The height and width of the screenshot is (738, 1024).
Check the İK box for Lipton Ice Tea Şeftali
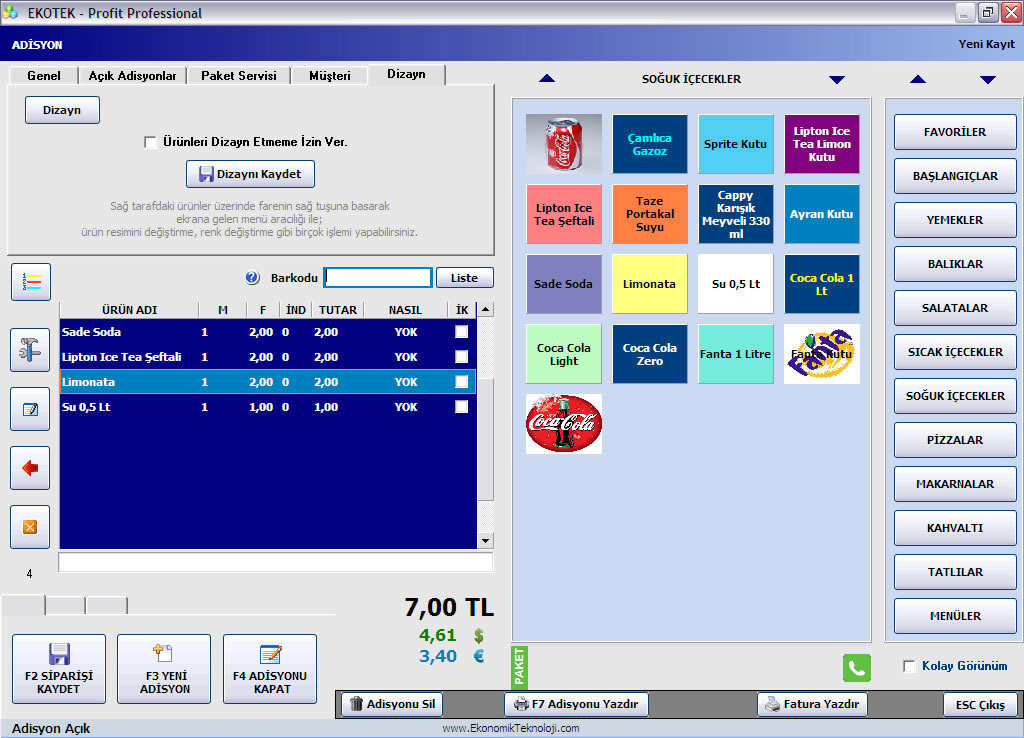(462, 357)
